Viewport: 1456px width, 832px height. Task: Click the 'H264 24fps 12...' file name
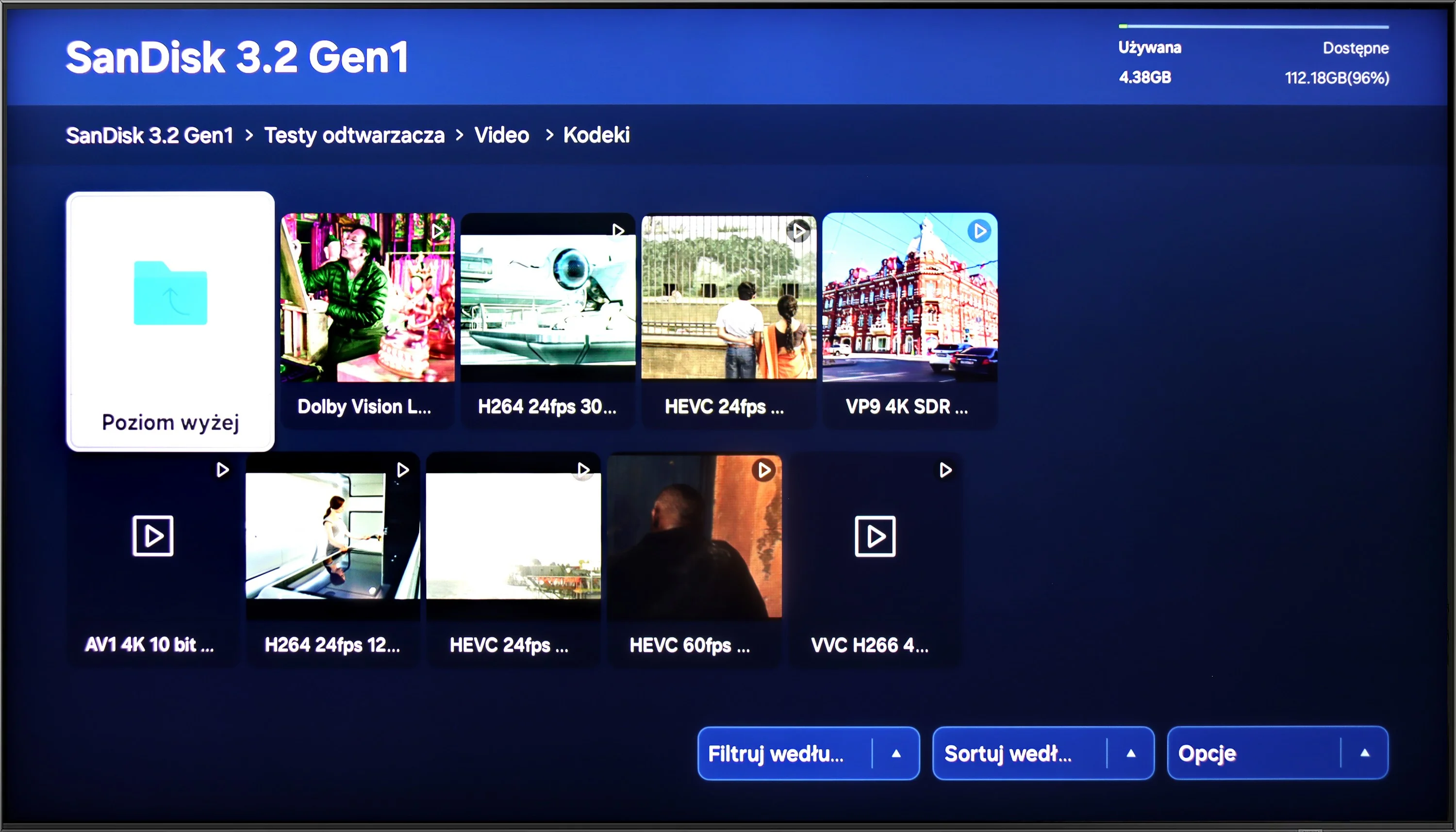(x=333, y=645)
